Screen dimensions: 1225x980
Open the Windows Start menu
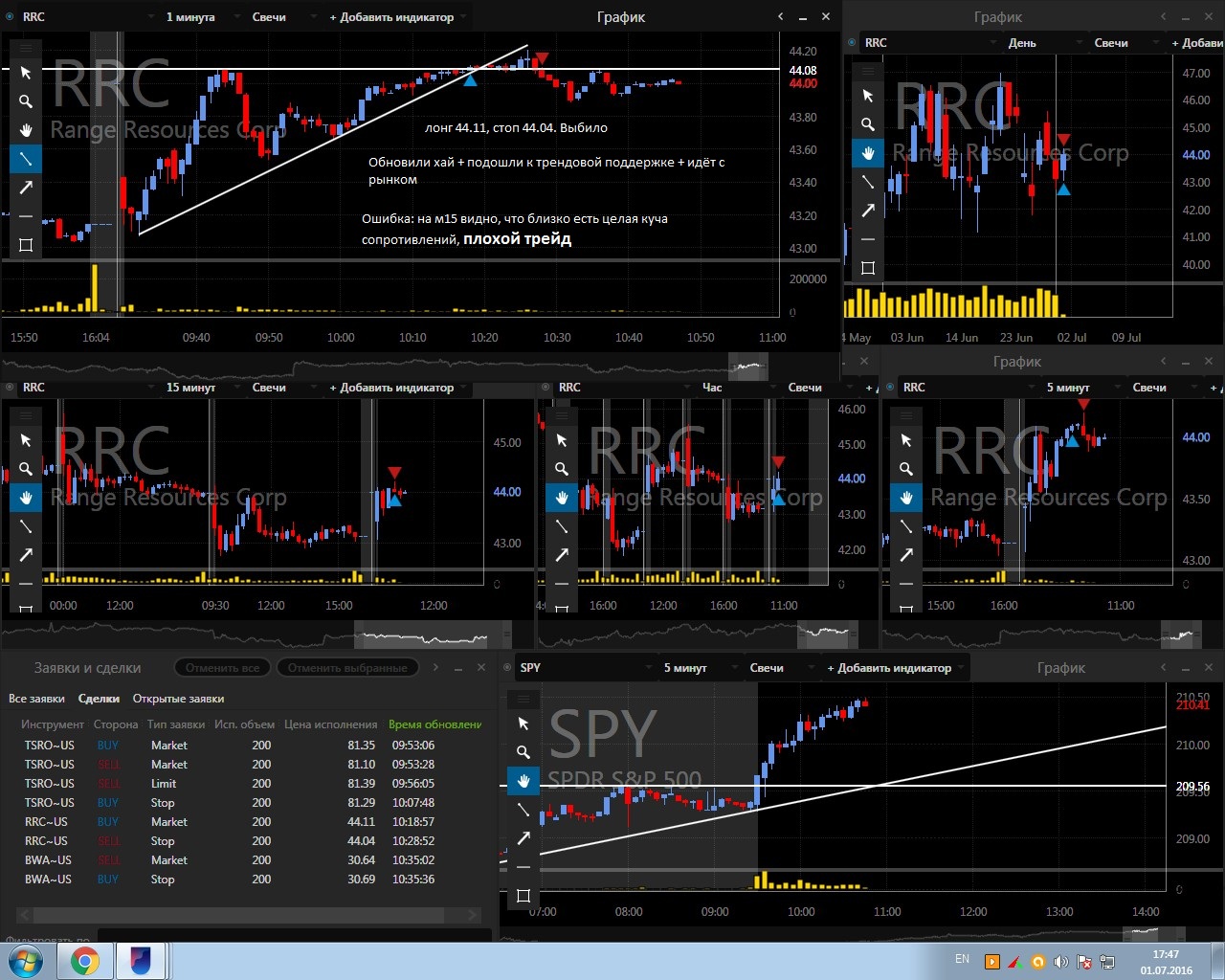pos(26,961)
